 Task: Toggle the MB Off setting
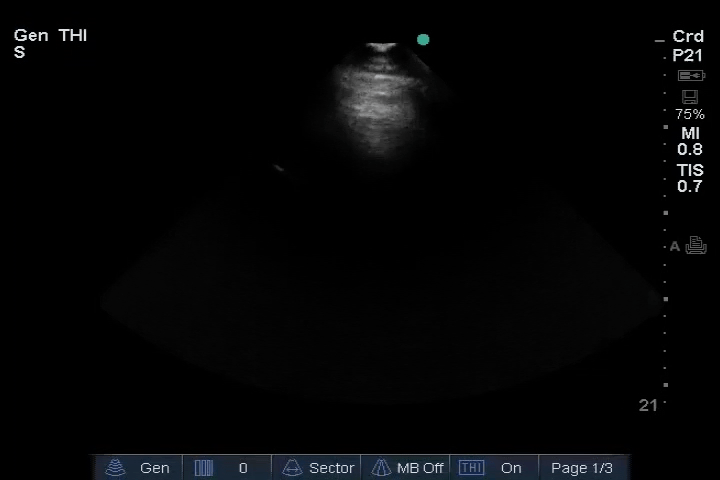tap(420, 468)
